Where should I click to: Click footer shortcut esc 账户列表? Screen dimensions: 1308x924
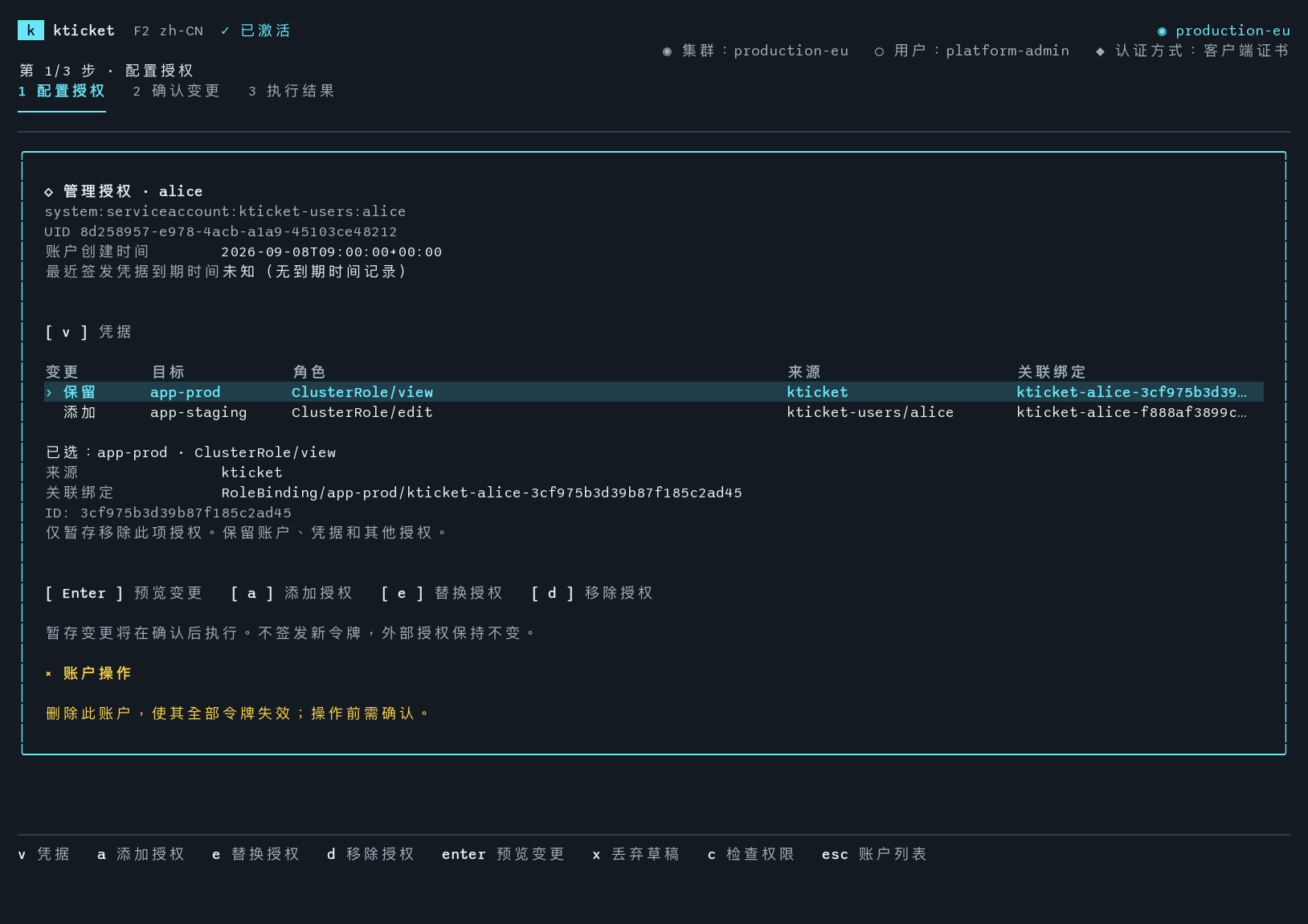875,854
